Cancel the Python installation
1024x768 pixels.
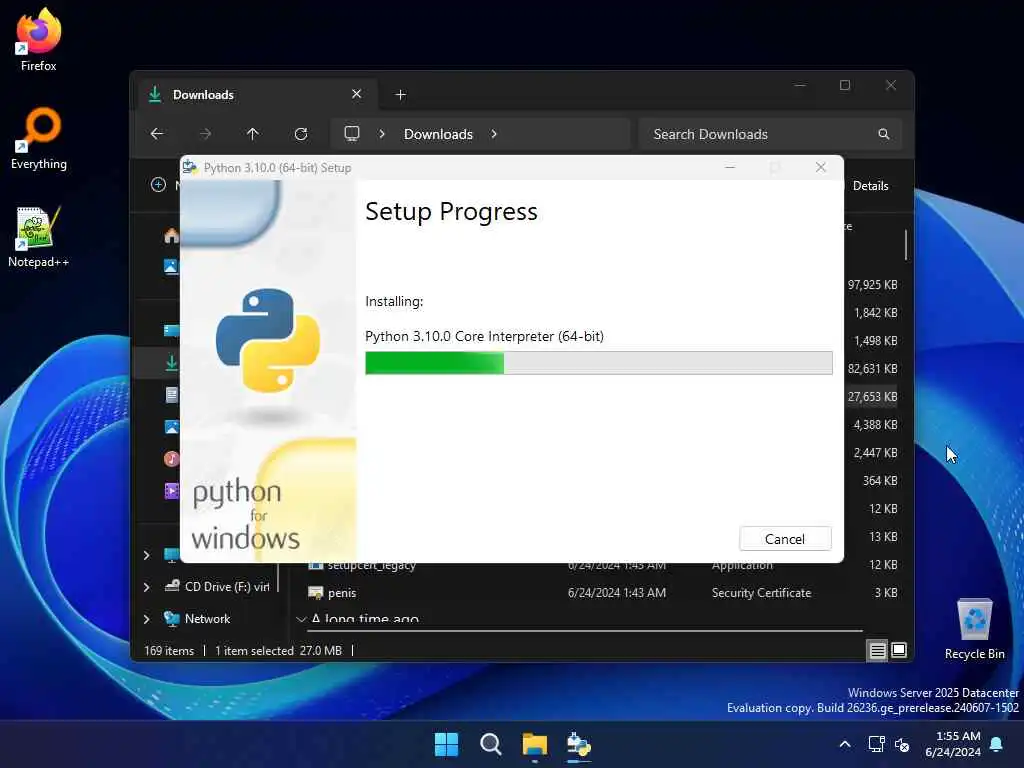[x=785, y=539]
